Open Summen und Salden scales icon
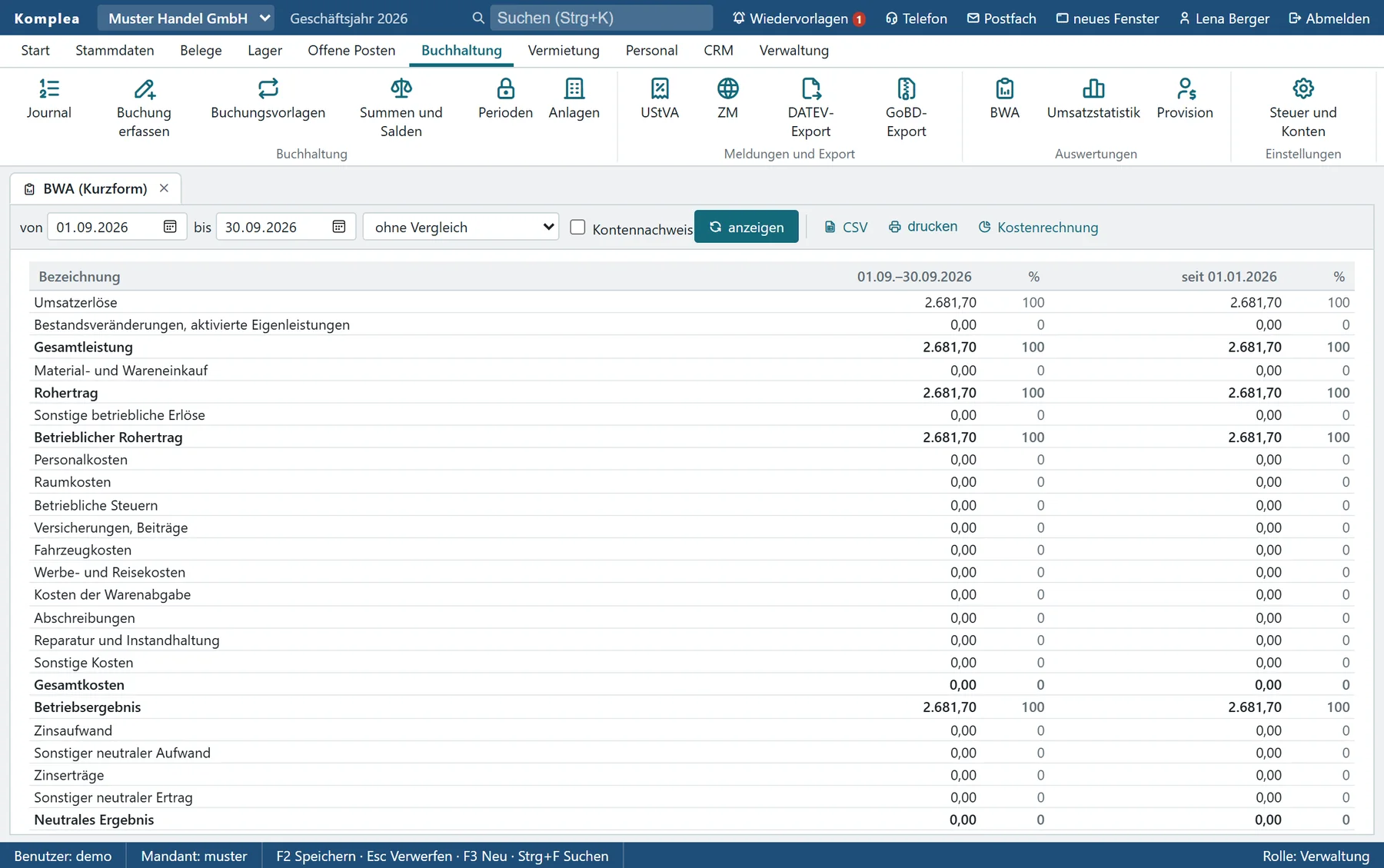This screenshot has width=1384, height=868. coord(401,88)
